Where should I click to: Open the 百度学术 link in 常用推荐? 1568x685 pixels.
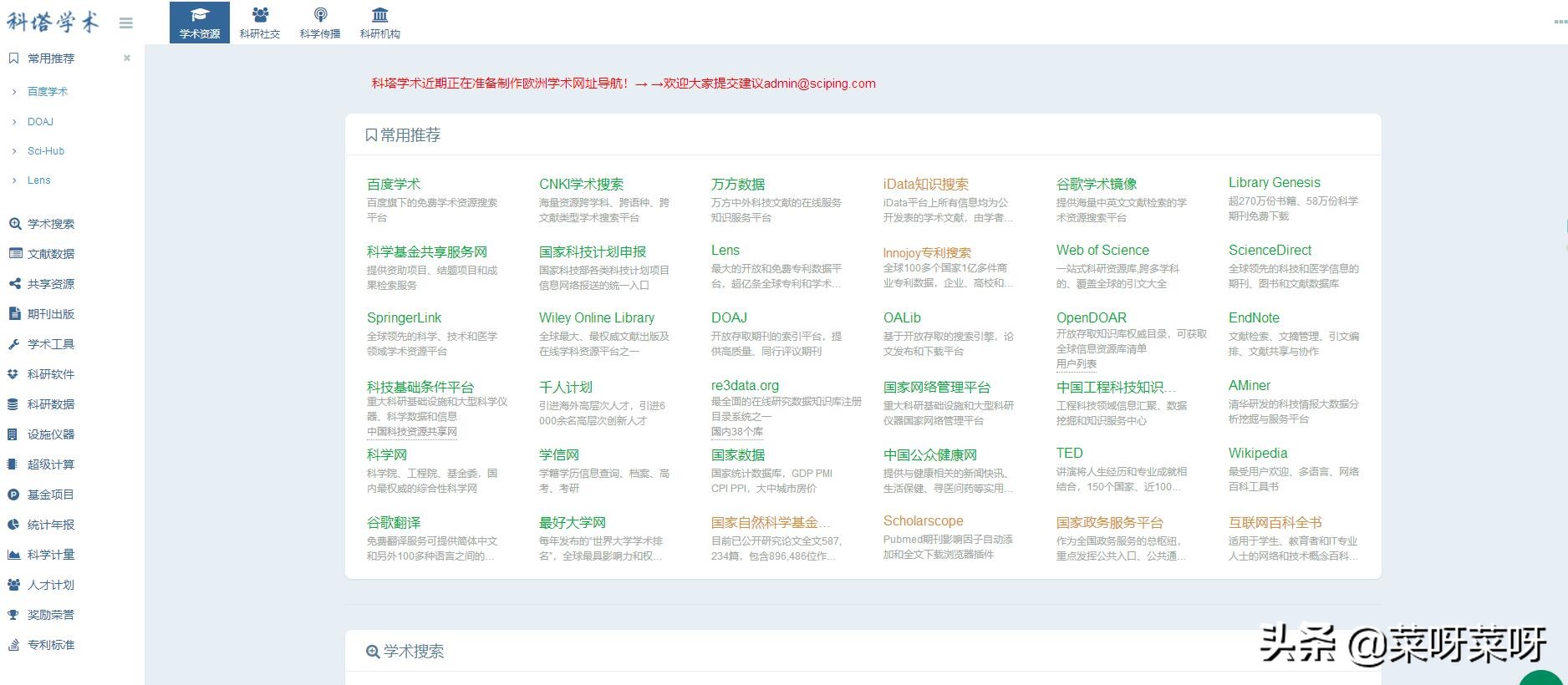(x=394, y=184)
